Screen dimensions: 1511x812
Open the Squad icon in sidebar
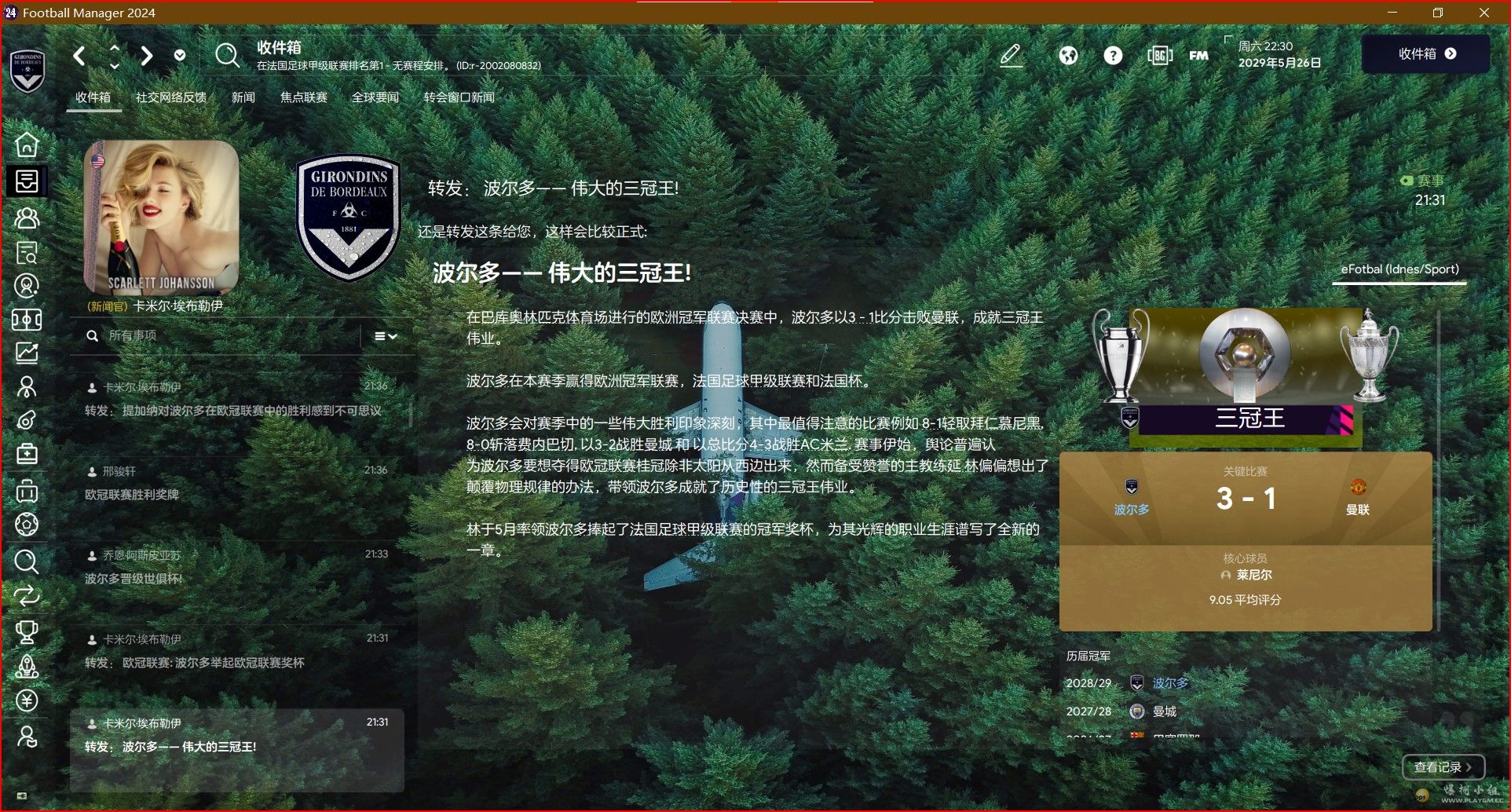pyautogui.click(x=27, y=218)
